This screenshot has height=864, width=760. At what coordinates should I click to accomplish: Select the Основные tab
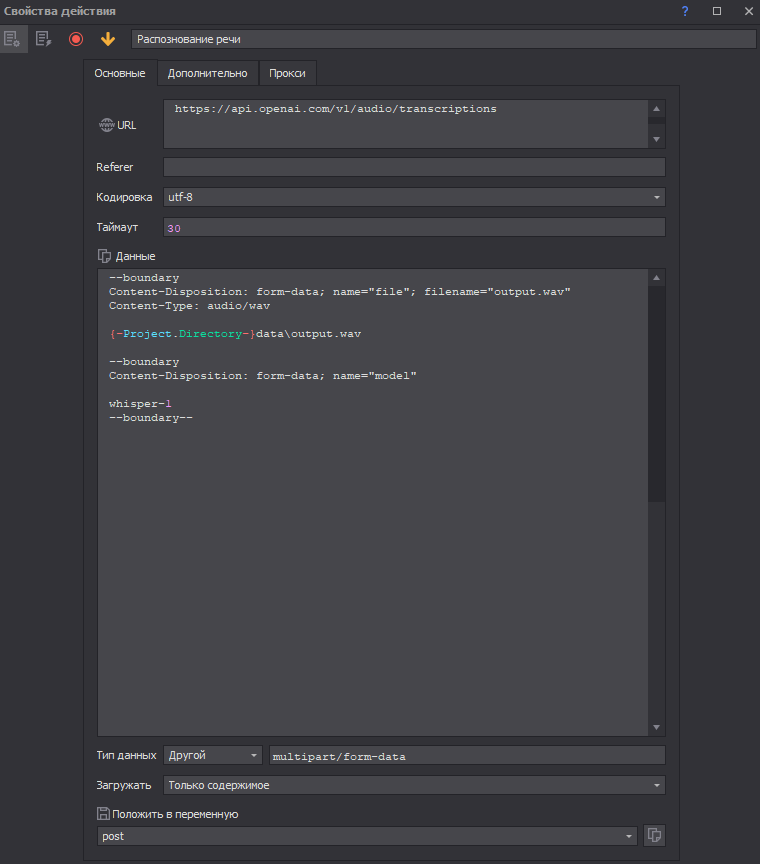click(120, 73)
